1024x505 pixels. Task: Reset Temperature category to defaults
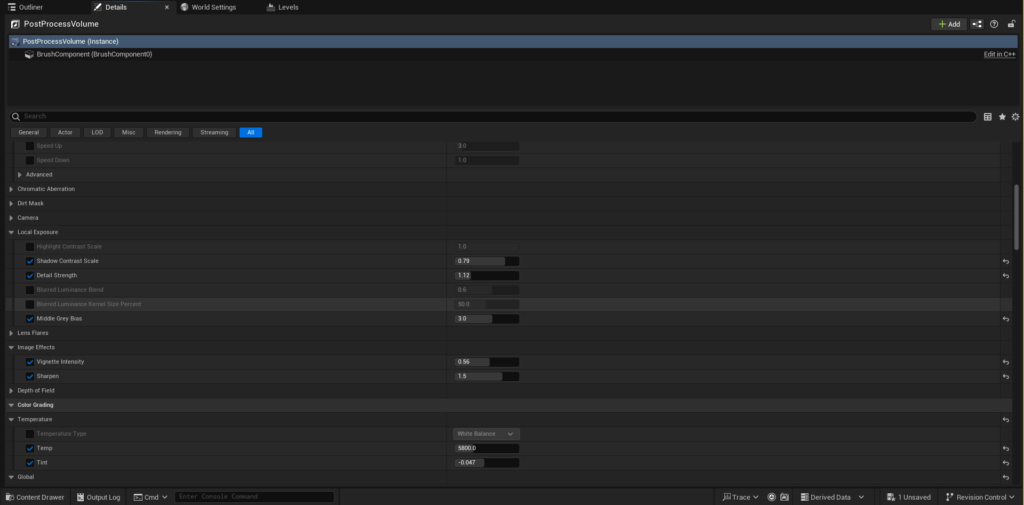(x=1006, y=419)
